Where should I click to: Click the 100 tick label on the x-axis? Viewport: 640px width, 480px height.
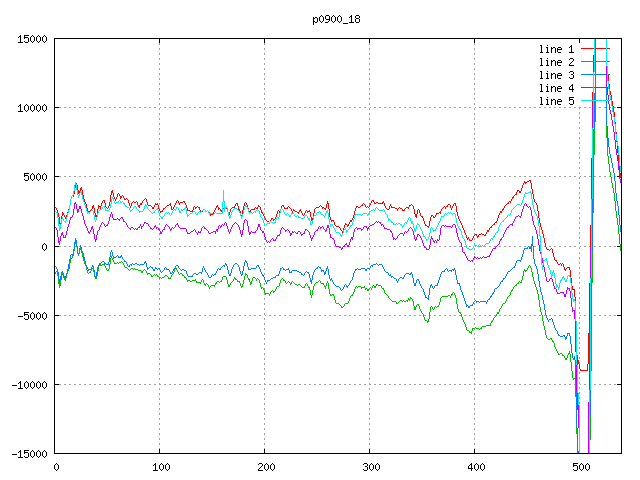[x=160, y=467]
